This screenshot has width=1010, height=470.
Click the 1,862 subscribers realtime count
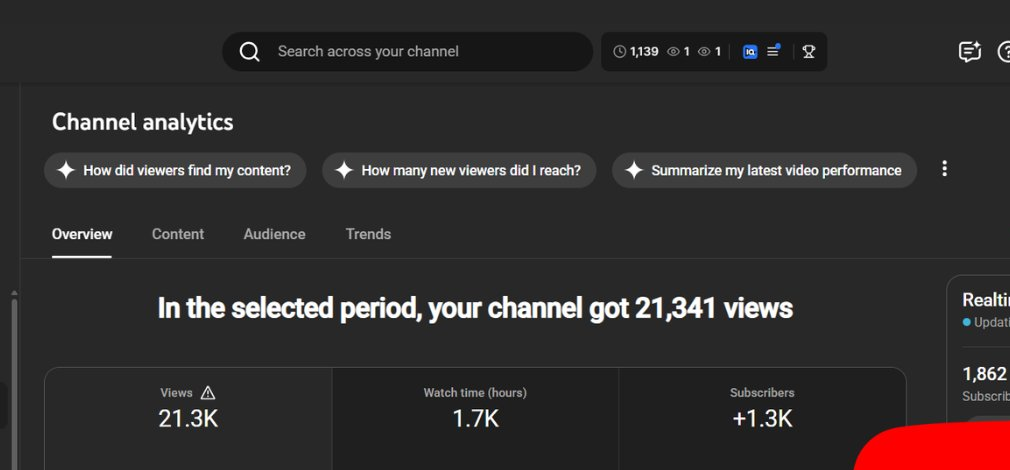[984, 374]
